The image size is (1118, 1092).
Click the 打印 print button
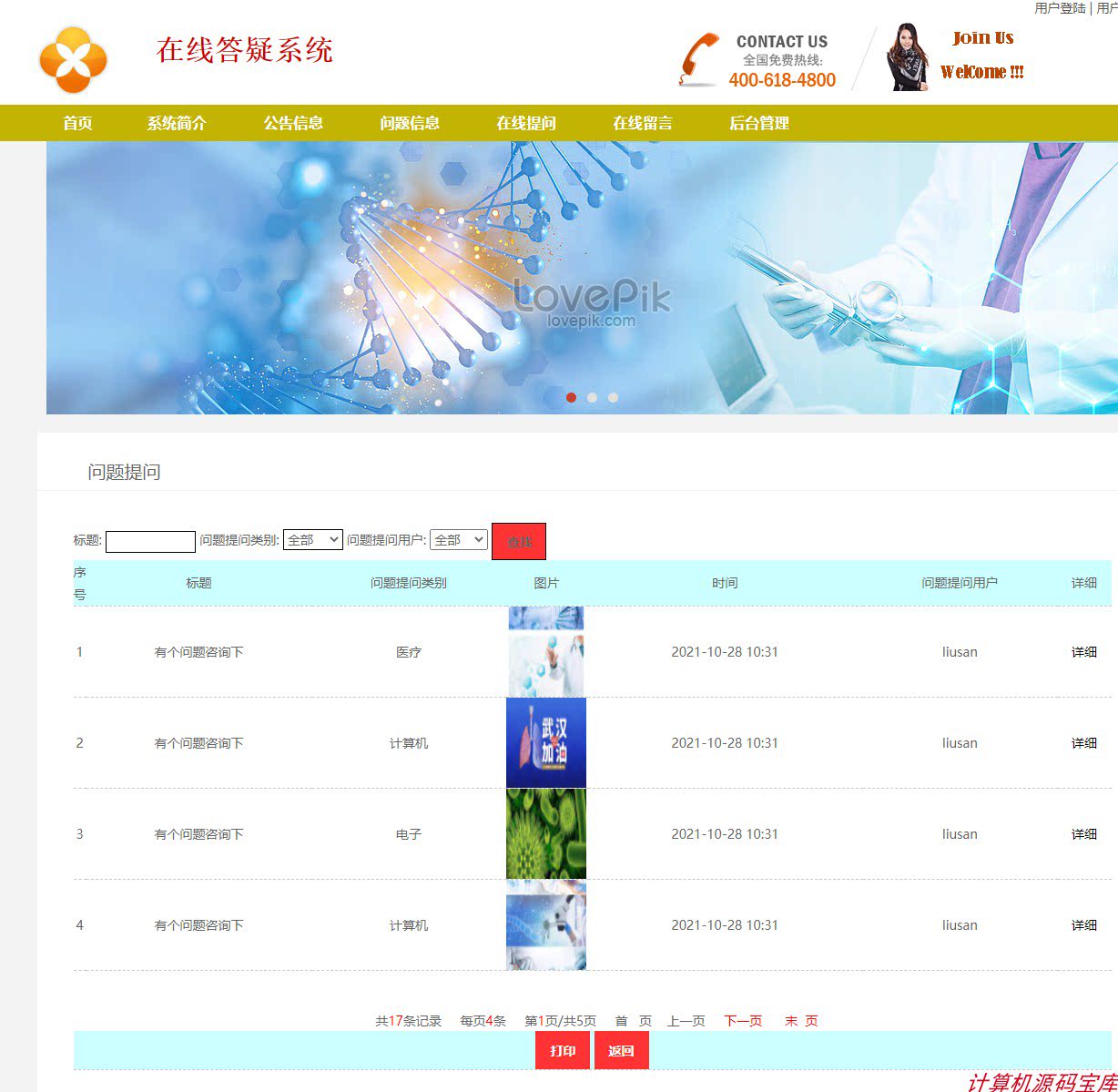tap(563, 1050)
